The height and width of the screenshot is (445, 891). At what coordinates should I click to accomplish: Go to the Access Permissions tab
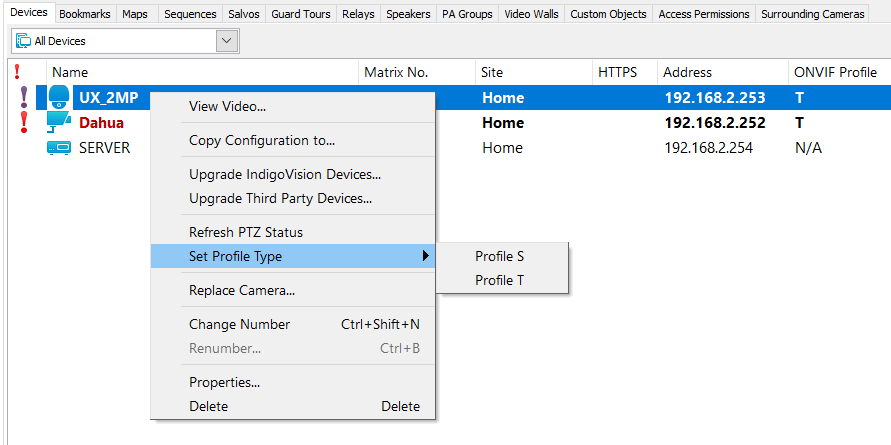tap(704, 15)
